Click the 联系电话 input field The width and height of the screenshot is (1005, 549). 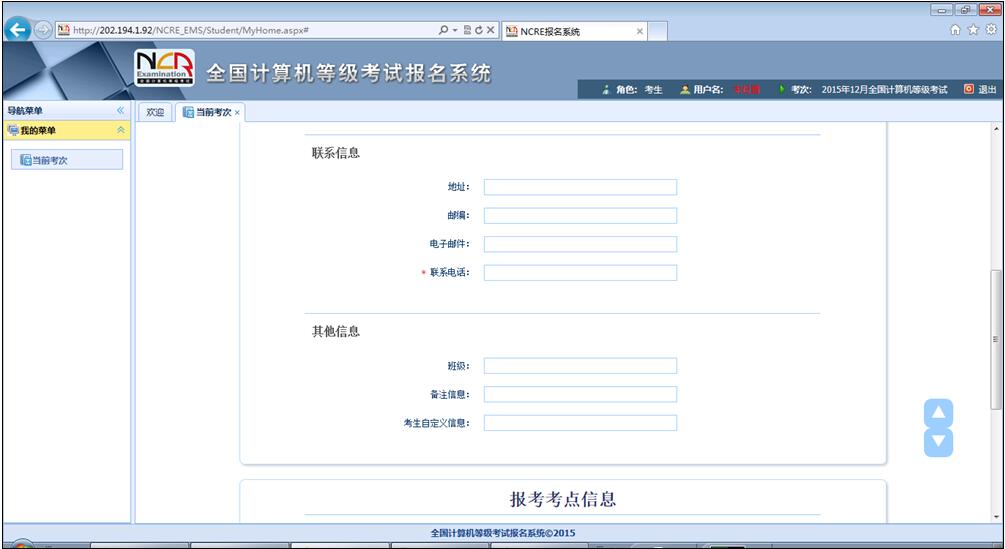pos(580,272)
